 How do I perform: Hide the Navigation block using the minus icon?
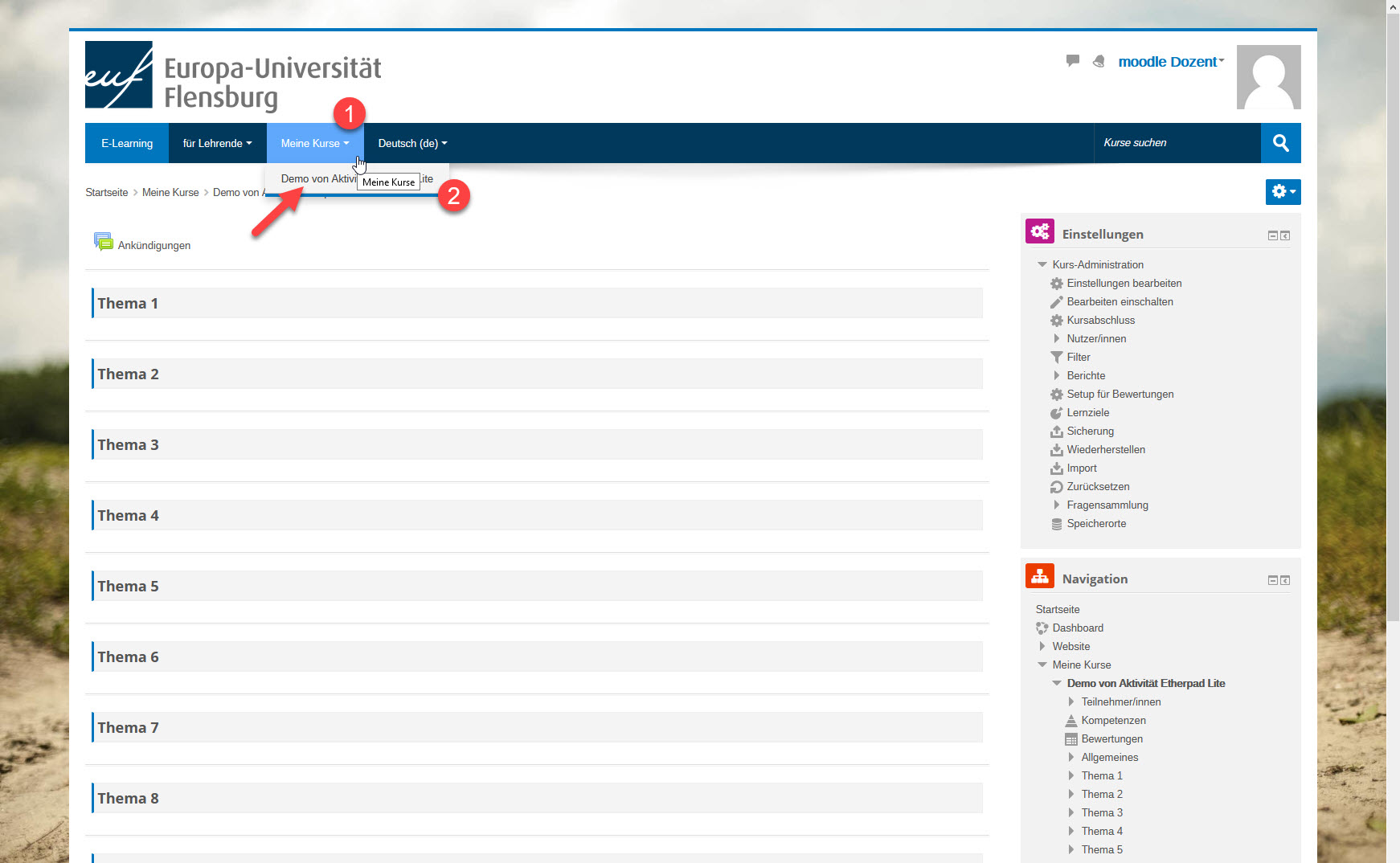click(x=1272, y=580)
